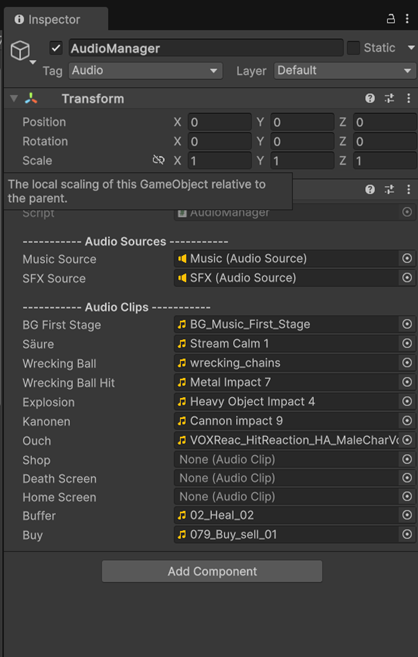Open Transform component three-dot menu

[408, 98]
